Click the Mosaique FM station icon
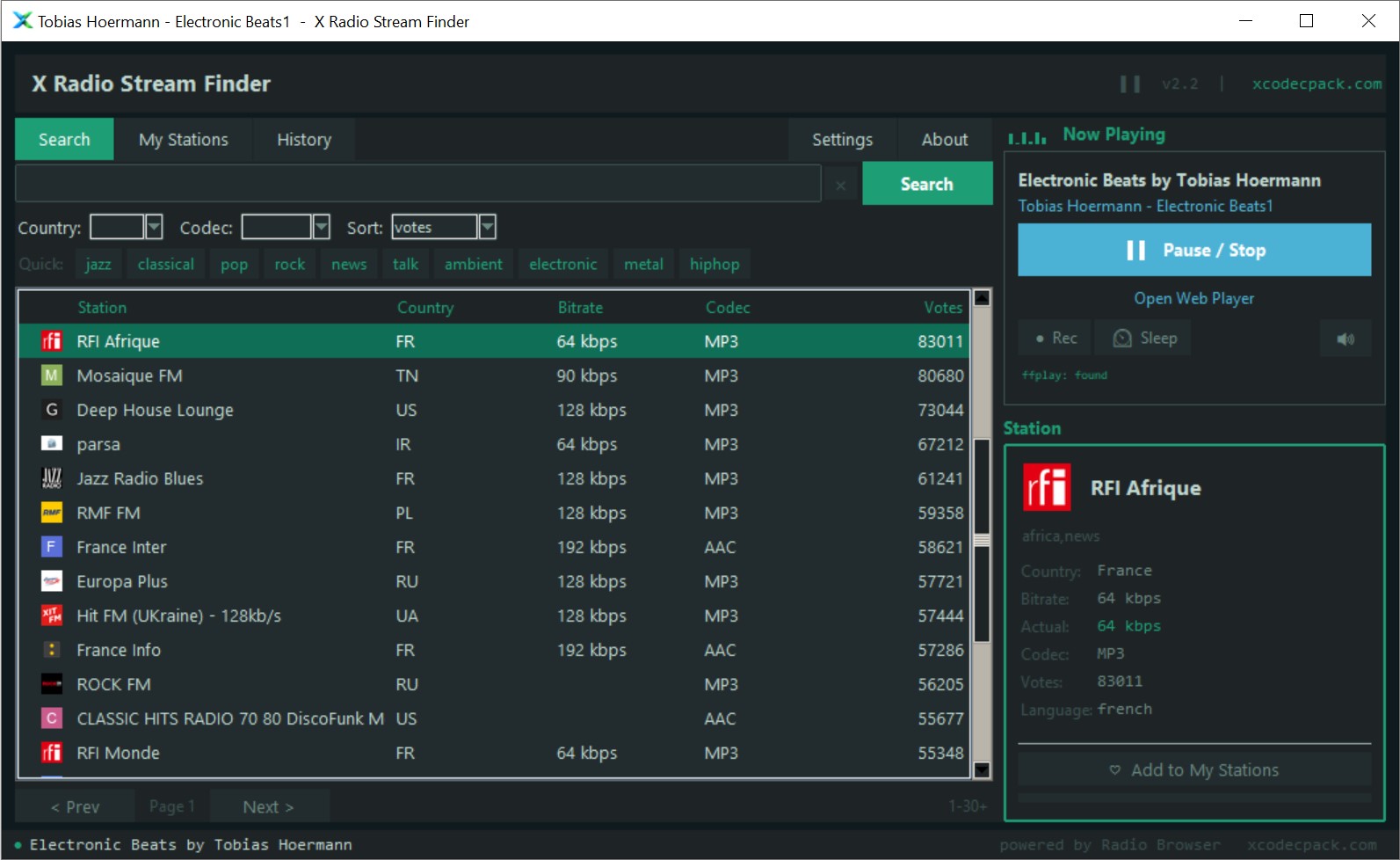 (x=52, y=375)
